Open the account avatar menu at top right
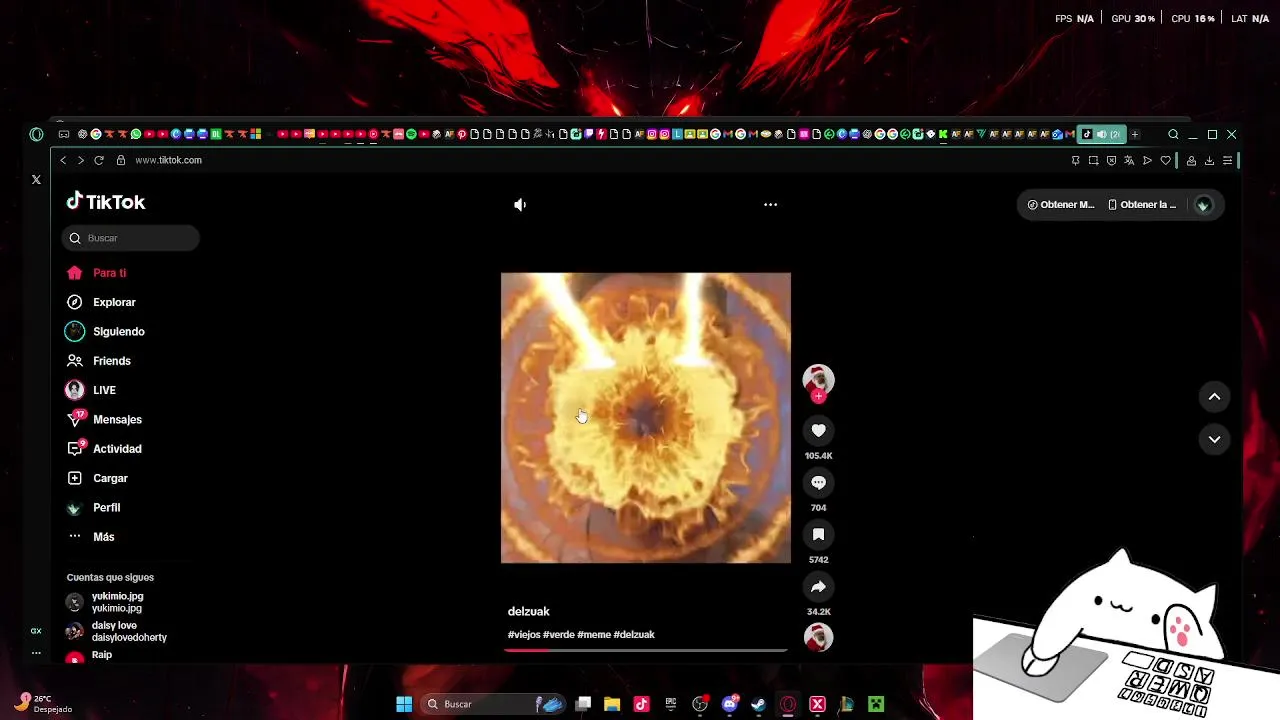Screen dimensions: 1280x720 (1203, 204)
